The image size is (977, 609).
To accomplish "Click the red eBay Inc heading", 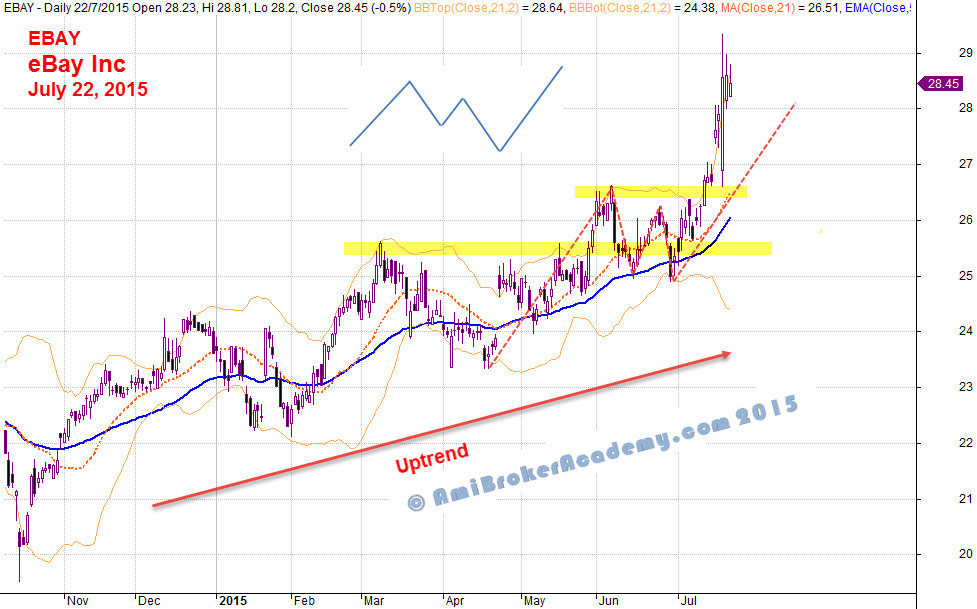I will [77, 64].
